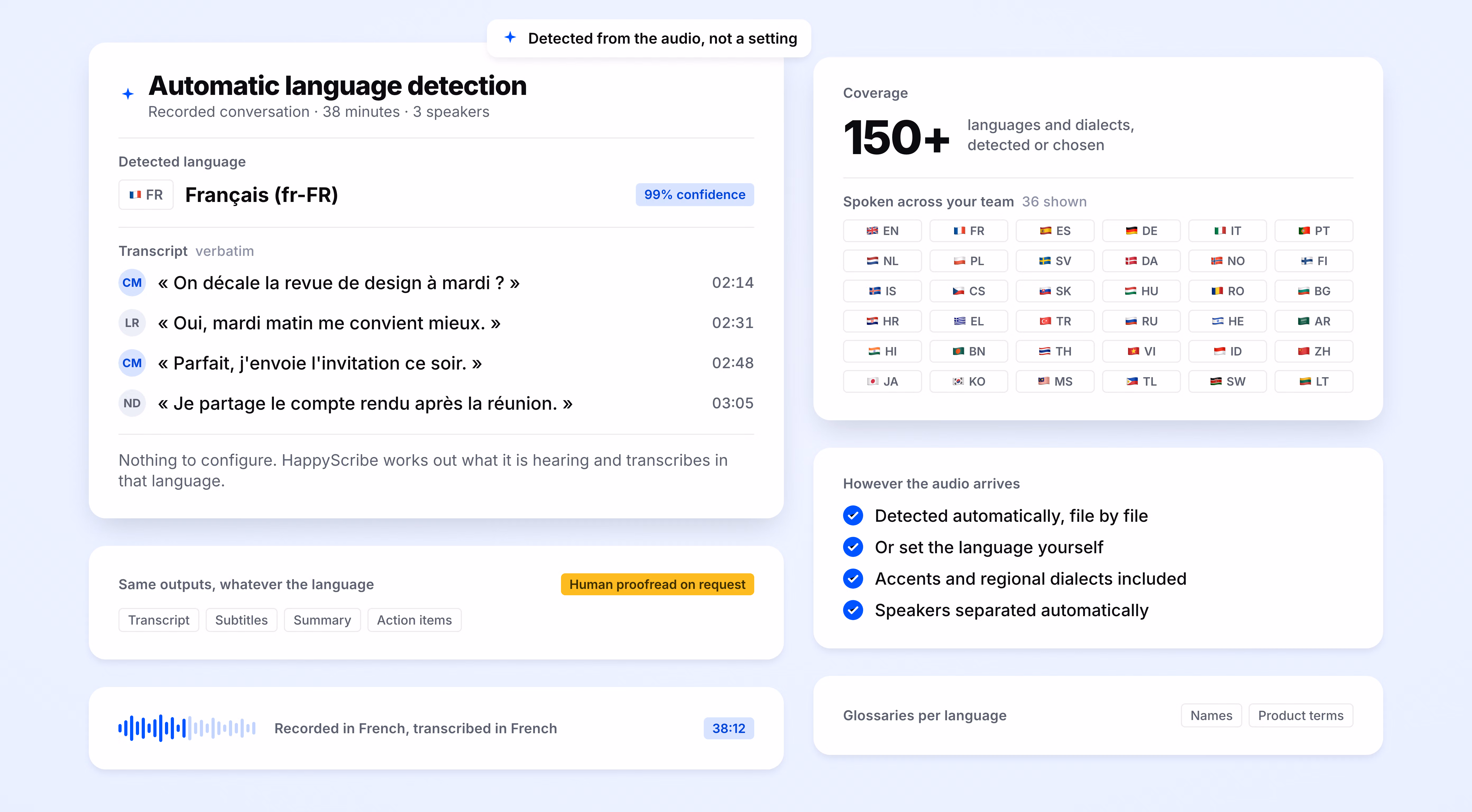Choose the EN language chip

pos(882,231)
